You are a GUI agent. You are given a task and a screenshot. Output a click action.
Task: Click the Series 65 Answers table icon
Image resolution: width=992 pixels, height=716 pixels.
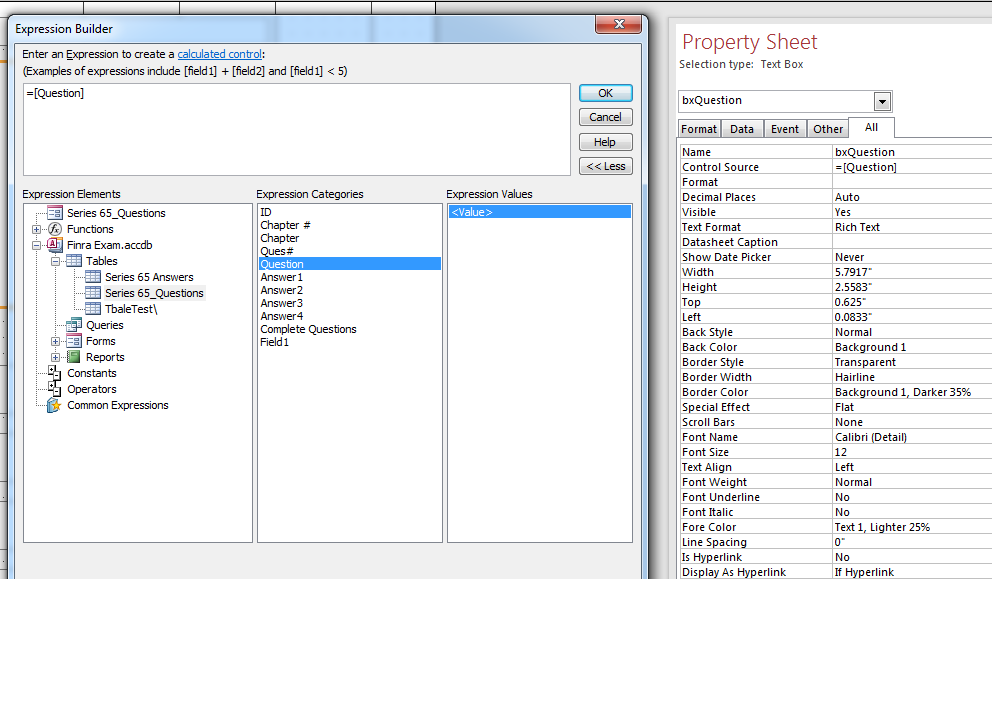[93, 277]
